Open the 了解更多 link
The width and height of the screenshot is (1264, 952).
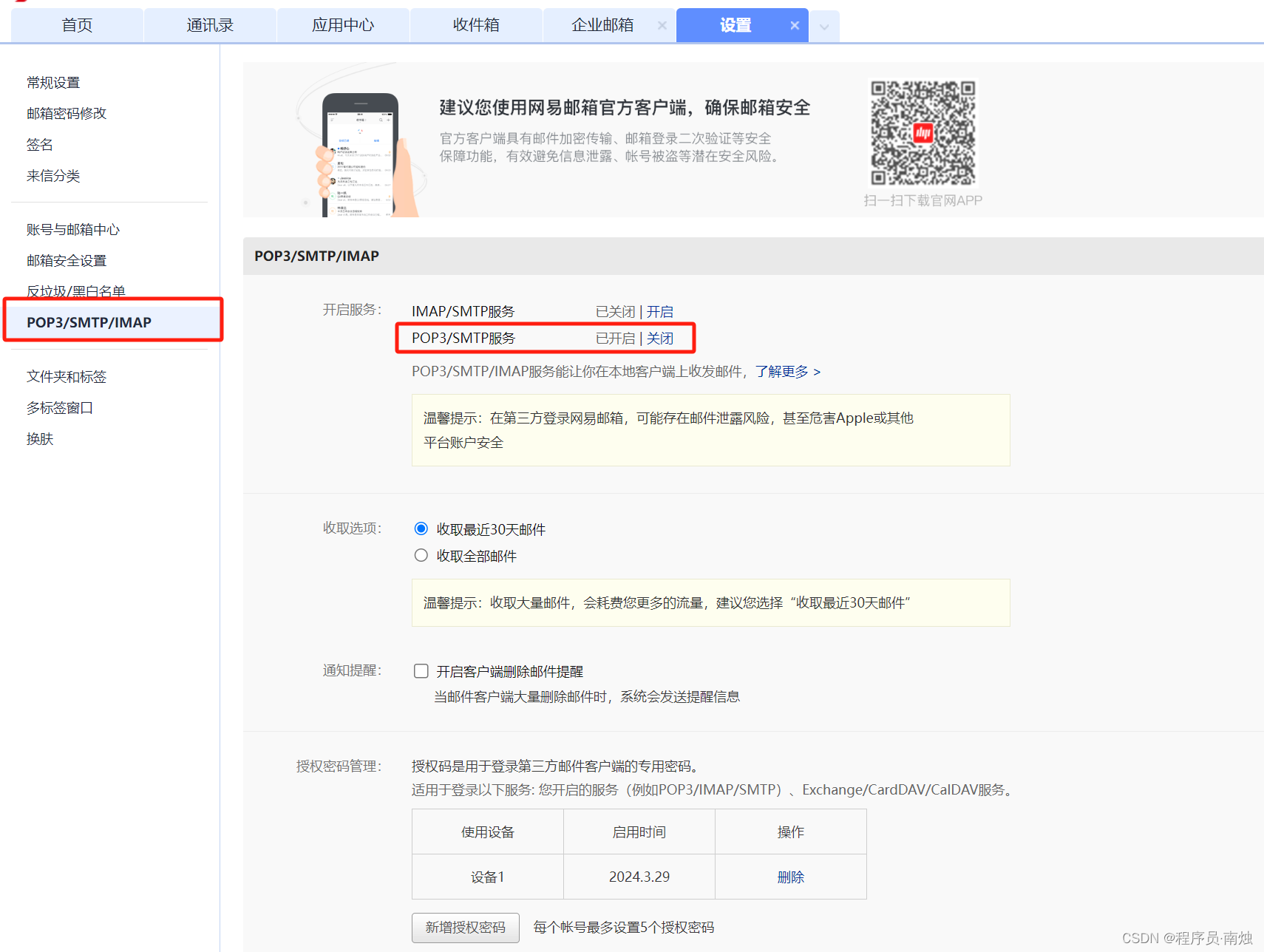788,372
